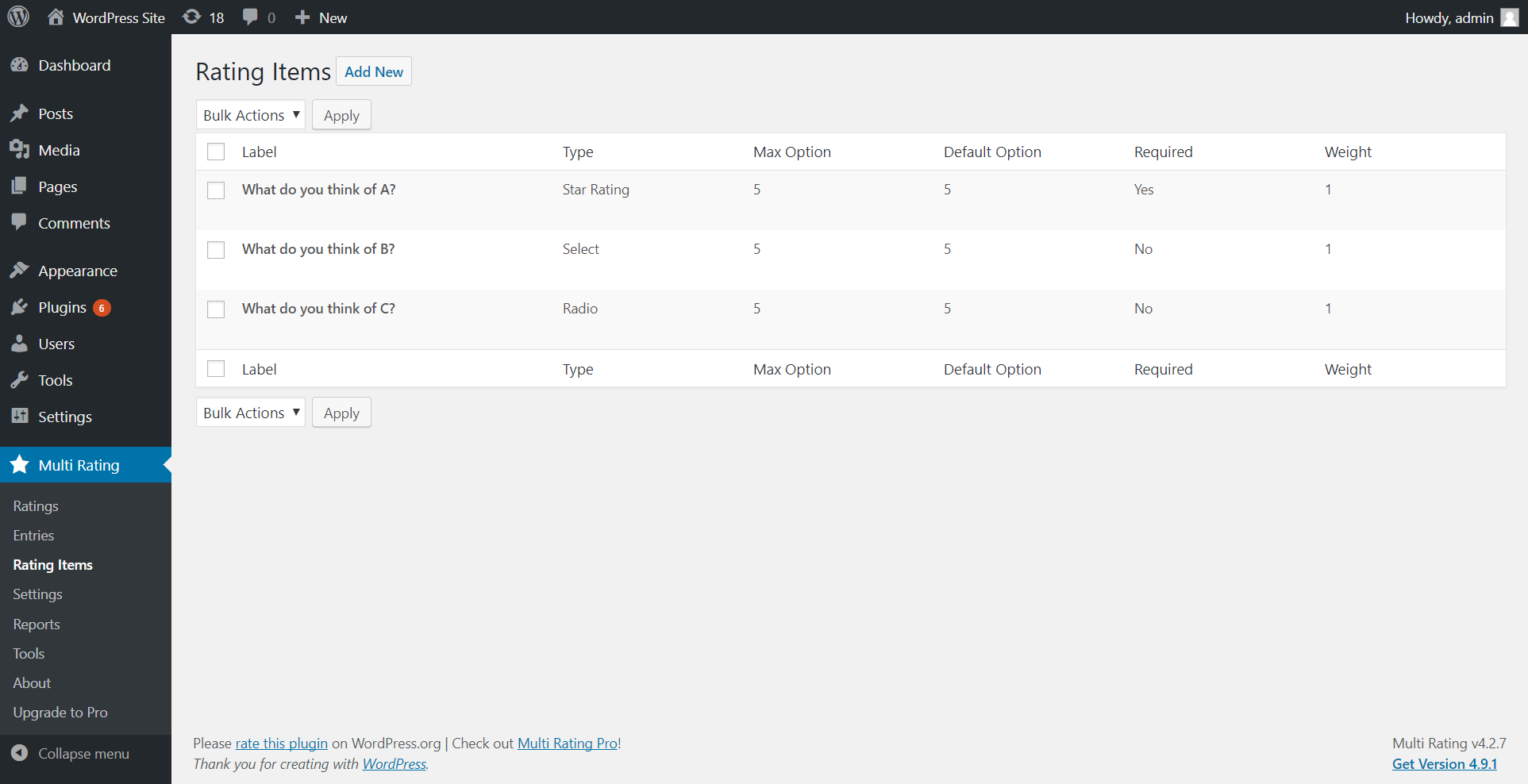Click the Add New button
1528x784 pixels.
tap(374, 71)
